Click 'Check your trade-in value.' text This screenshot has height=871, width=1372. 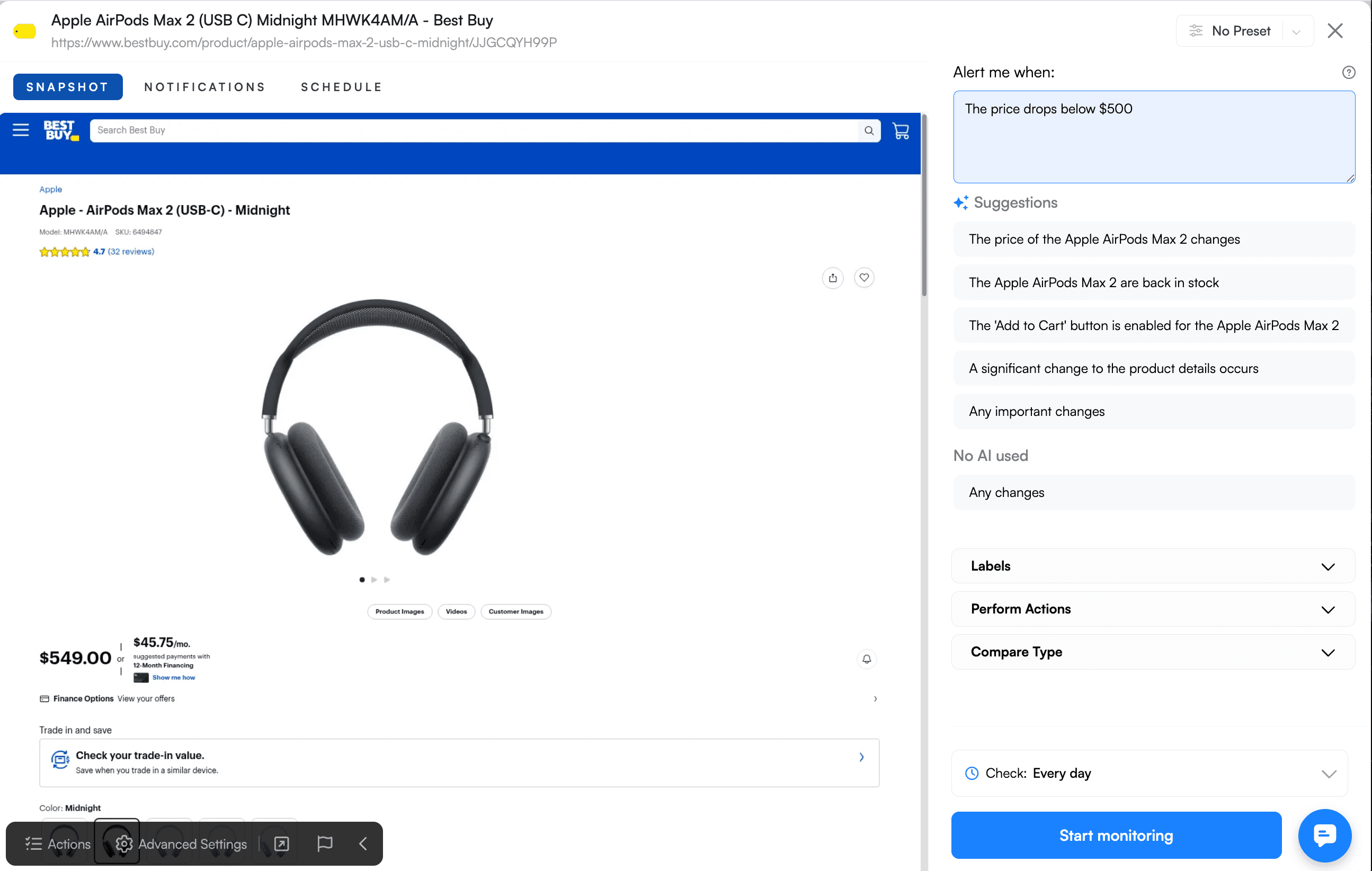pyautogui.click(x=140, y=756)
